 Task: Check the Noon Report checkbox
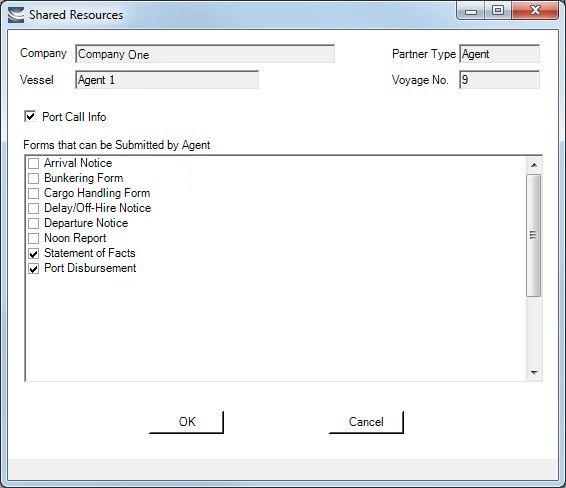click(x=34, y=239)
